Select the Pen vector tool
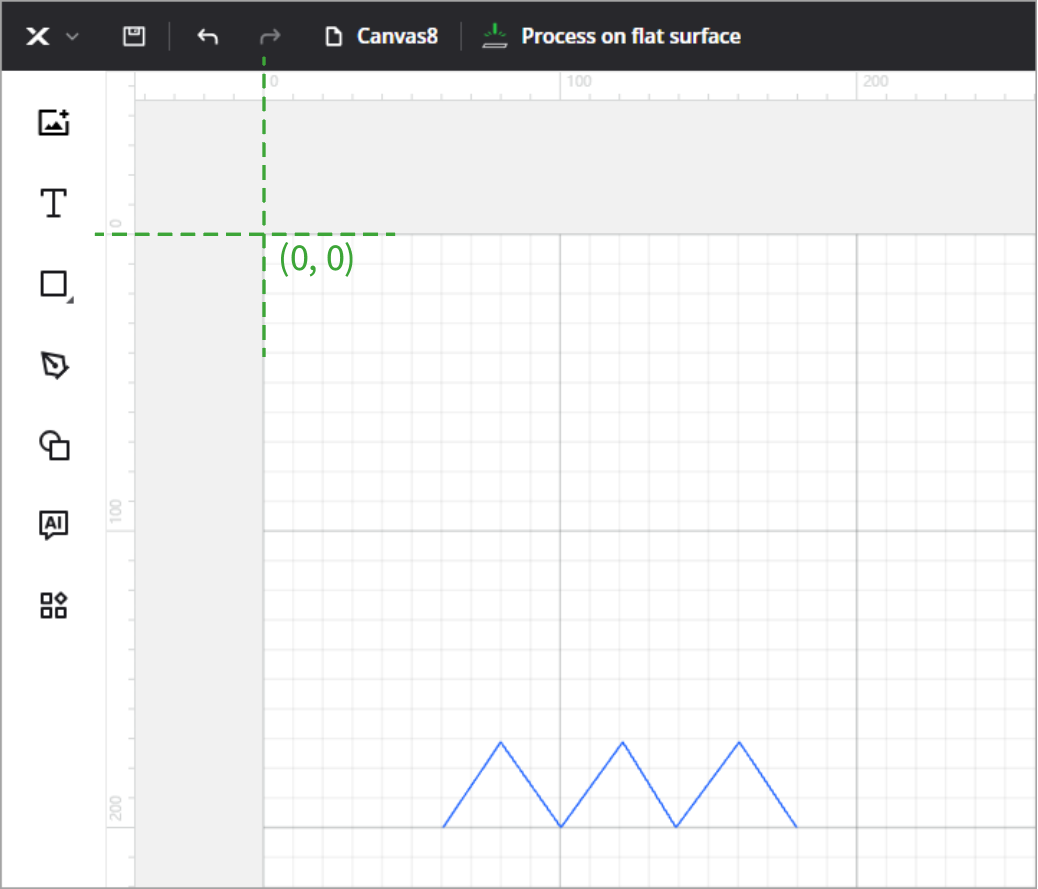1038x889 pixels. coord(54,366)
